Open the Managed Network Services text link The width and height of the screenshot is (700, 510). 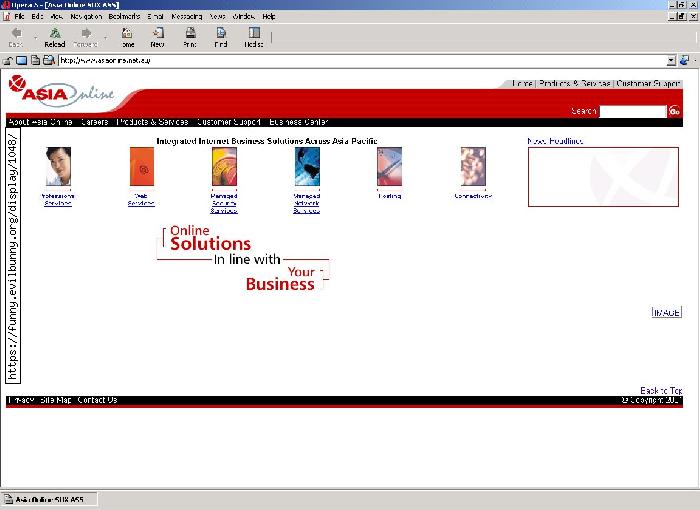tap(307, 203)
